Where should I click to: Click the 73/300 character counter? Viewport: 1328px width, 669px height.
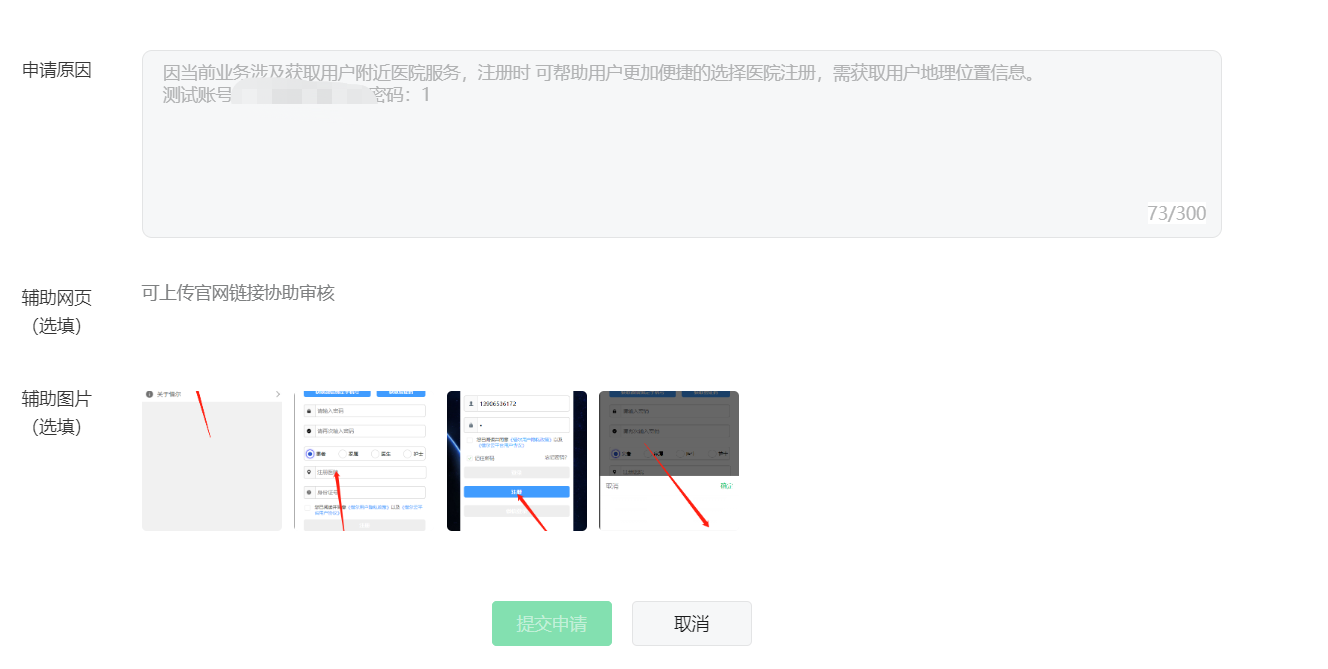tap(1176, 213)
